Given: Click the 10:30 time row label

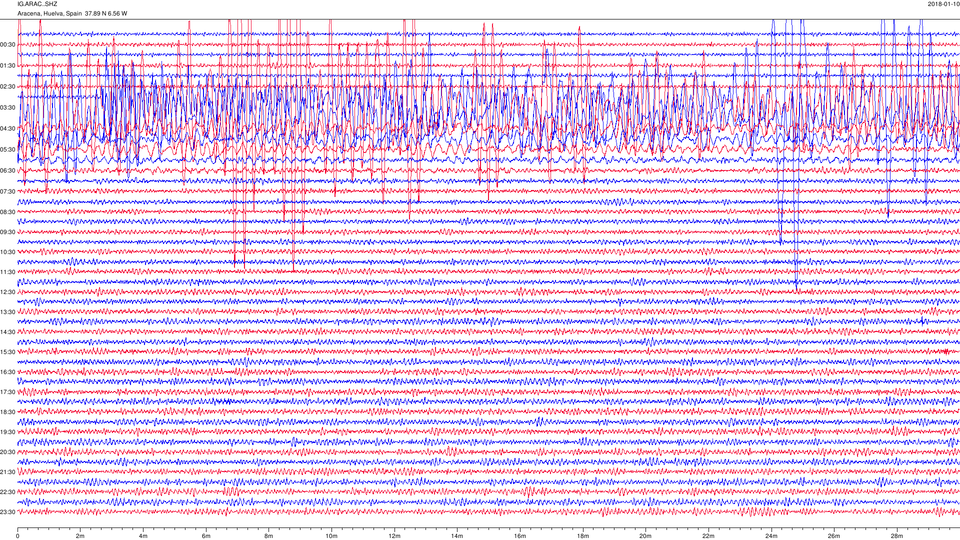Looking at the screenshot, I should (x=7, y=252).
